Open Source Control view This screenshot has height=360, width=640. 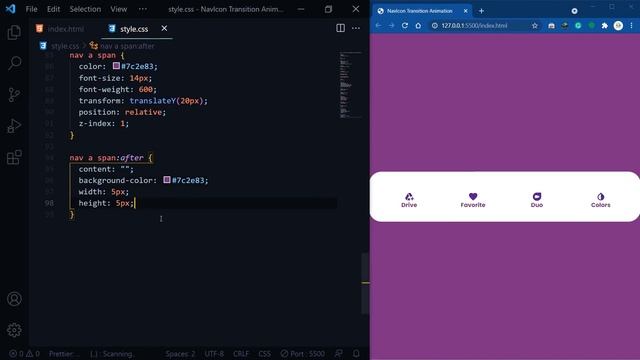click(14, 95)
